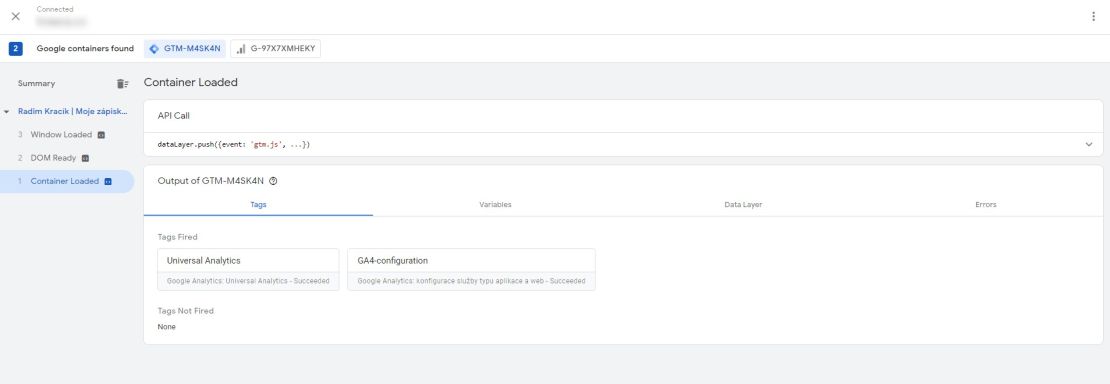Viewport: 1110px width, 384px height.
Task: Click the API Call header text
Action: (x=173, y=115)
